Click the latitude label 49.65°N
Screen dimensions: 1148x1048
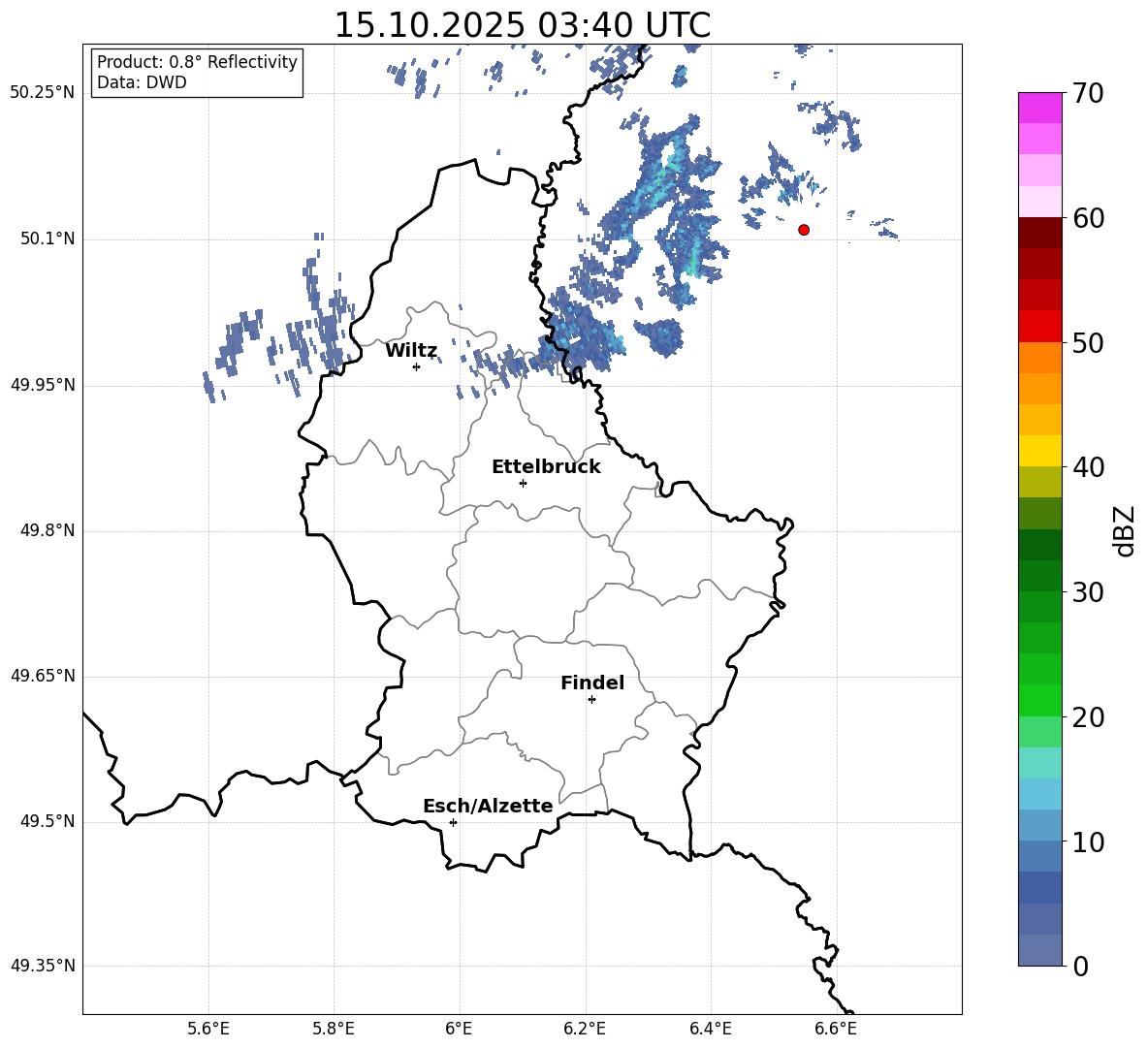(x=43, y=676)
